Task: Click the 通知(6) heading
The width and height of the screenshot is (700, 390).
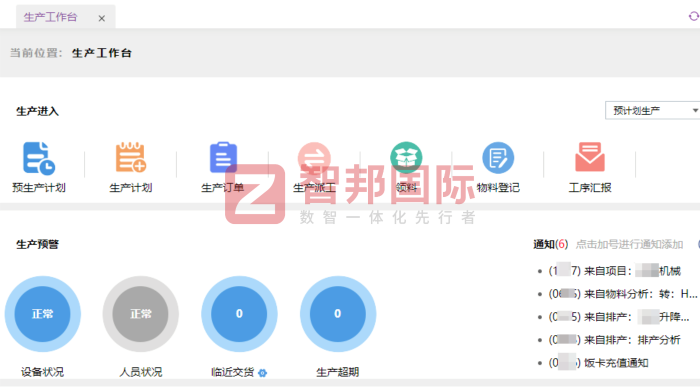Action: pyautogui.click(x=550, y=245)
